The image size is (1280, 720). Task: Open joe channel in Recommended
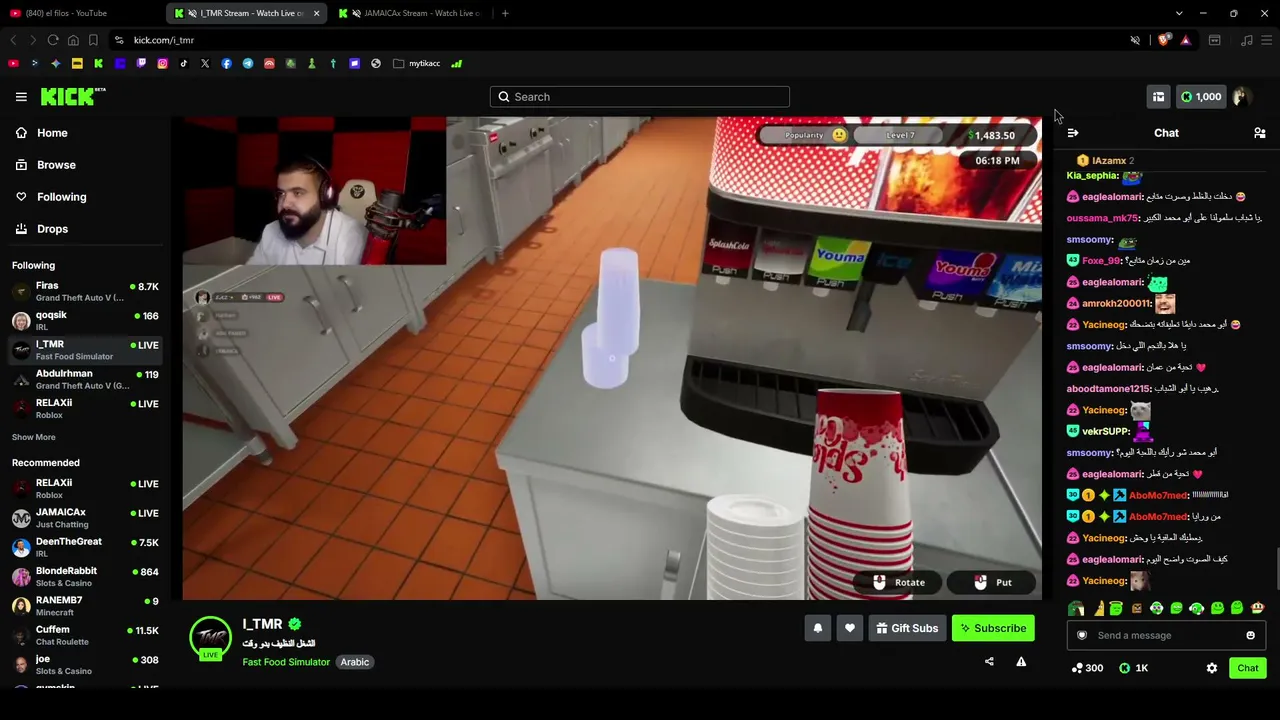[85, 664]
